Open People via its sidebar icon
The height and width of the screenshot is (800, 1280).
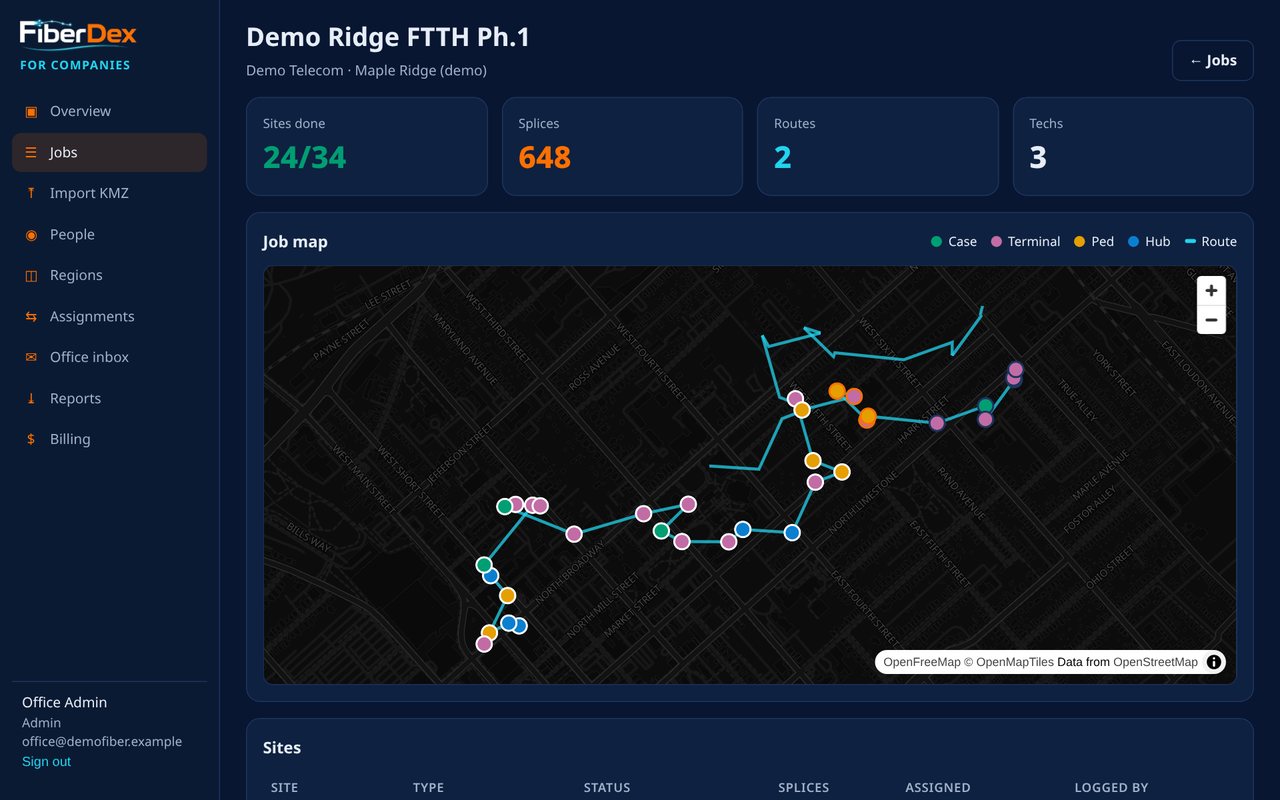pyautogui.click(x=31, y=234)
